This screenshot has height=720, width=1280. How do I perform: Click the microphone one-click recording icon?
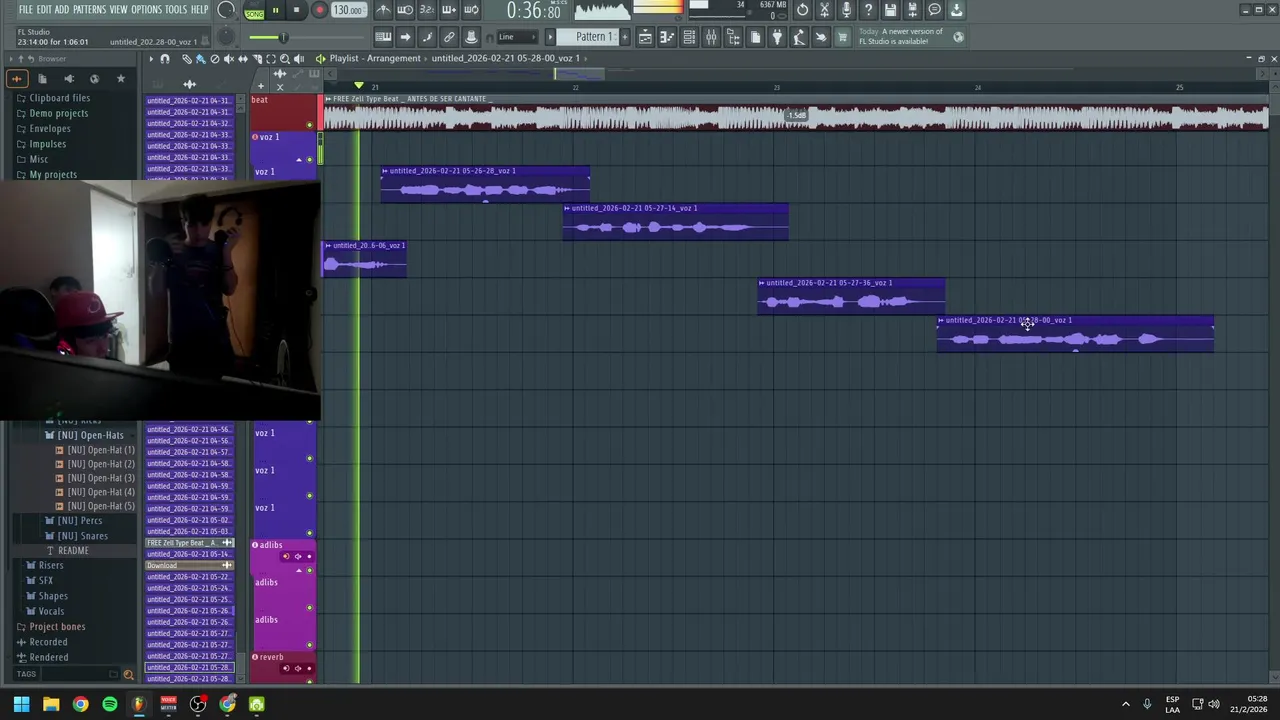coord(846,10)
